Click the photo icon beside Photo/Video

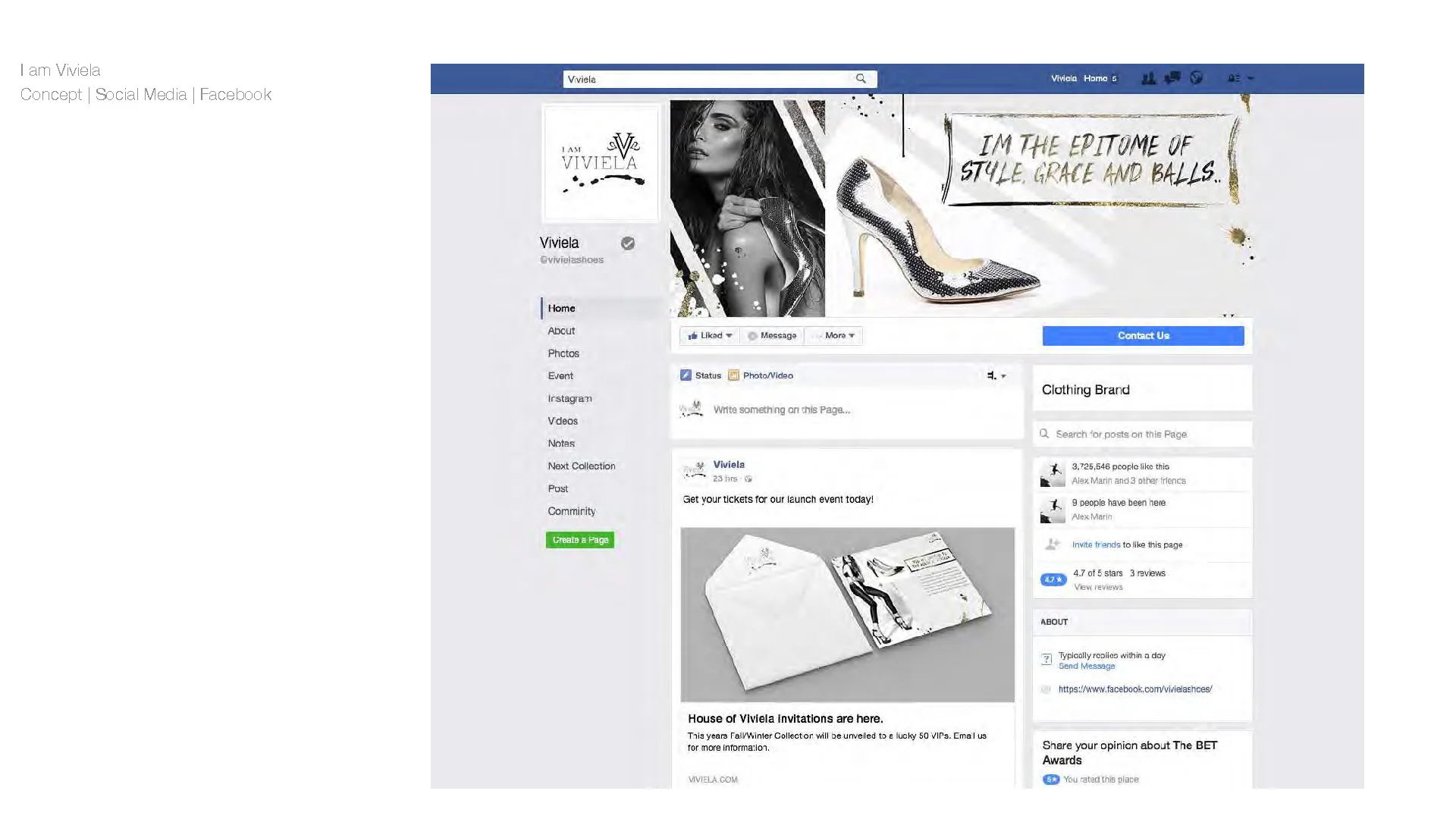pyautogui.click(x=733, y=375)
